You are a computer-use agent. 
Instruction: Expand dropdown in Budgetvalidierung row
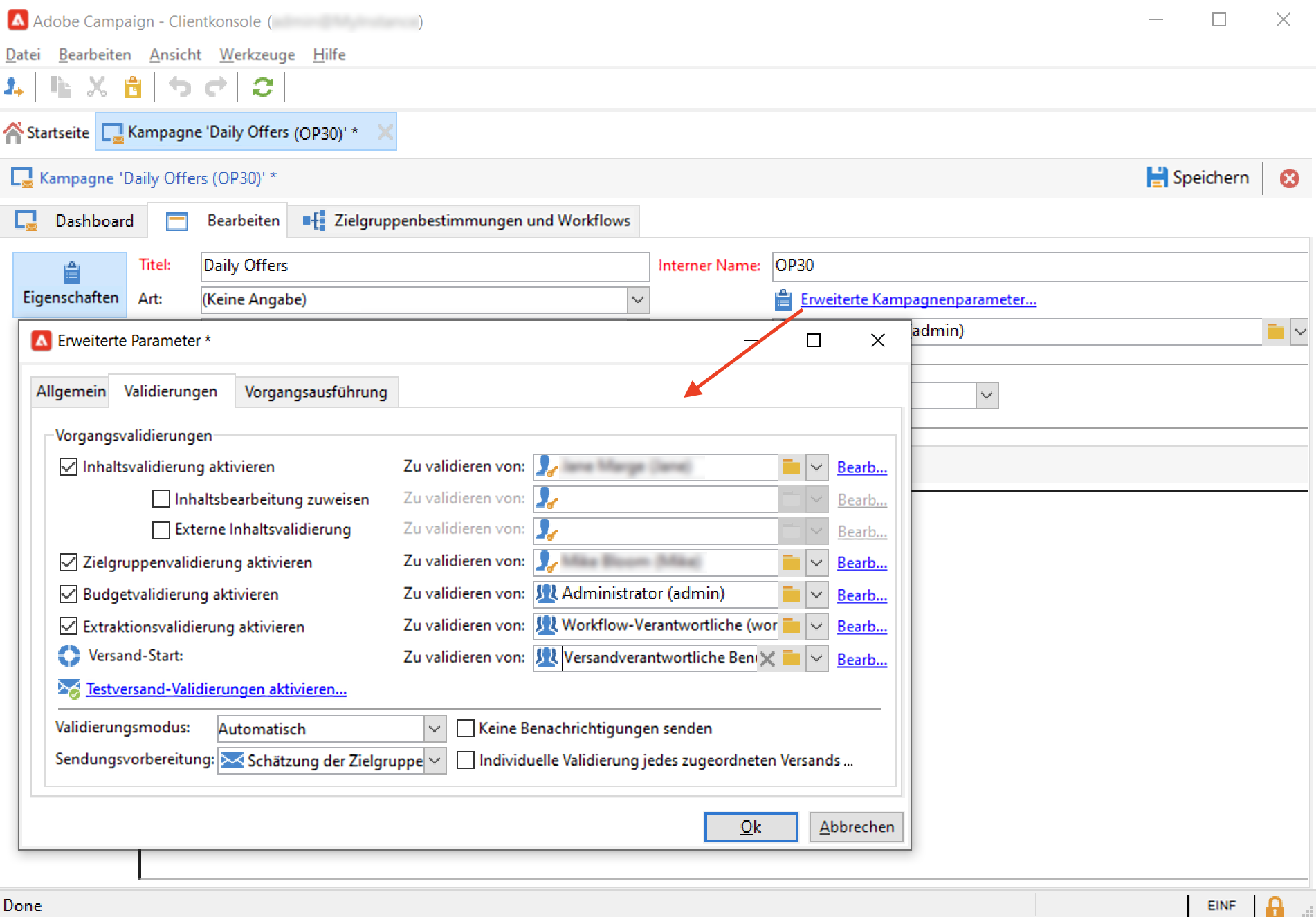816,594
